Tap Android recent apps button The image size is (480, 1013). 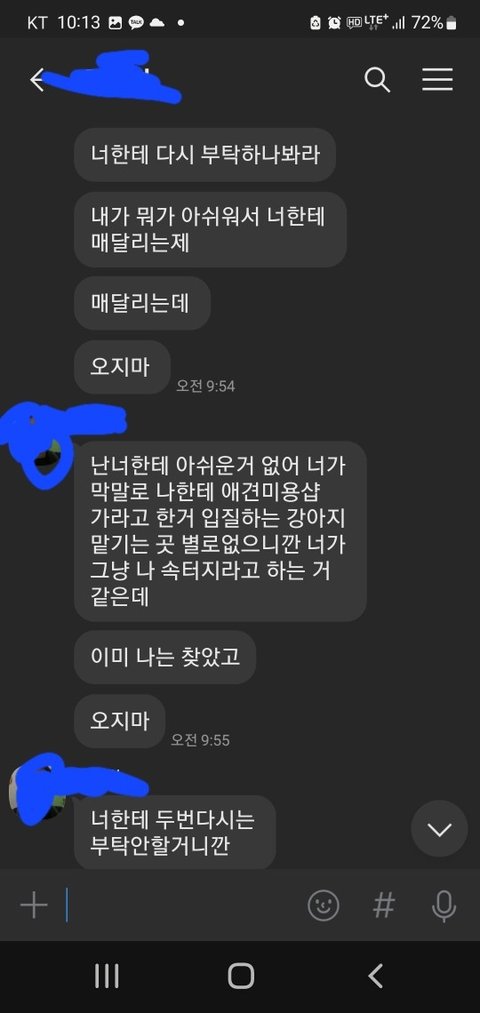[x=106, y=976]
